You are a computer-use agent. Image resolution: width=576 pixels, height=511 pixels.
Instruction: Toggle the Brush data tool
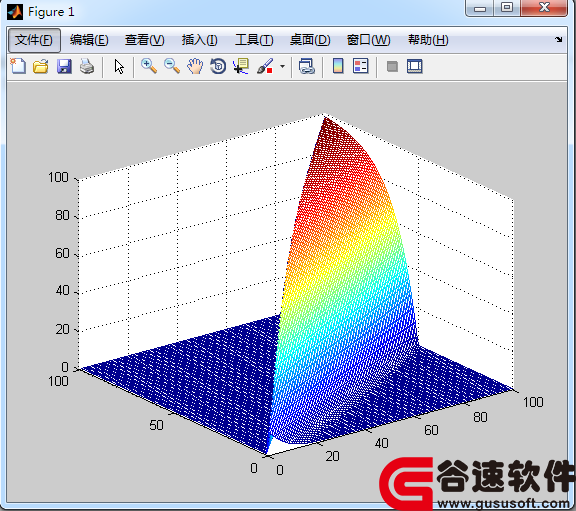pos(265,66)
